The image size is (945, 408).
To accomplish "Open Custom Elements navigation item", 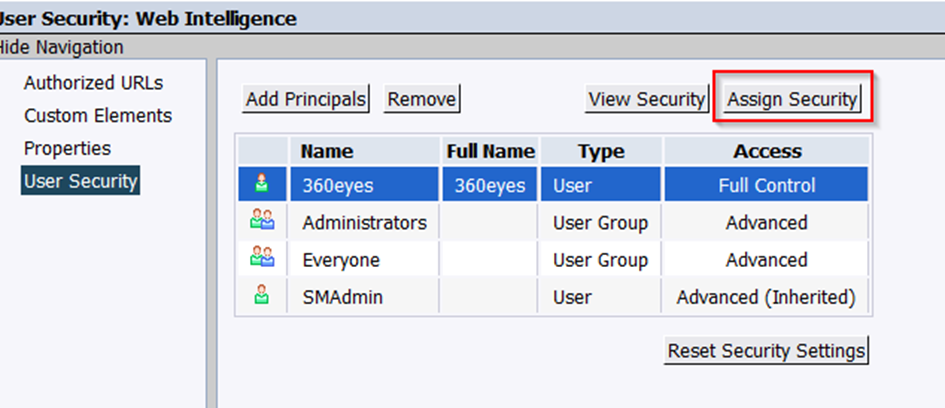I will (98, 115).
